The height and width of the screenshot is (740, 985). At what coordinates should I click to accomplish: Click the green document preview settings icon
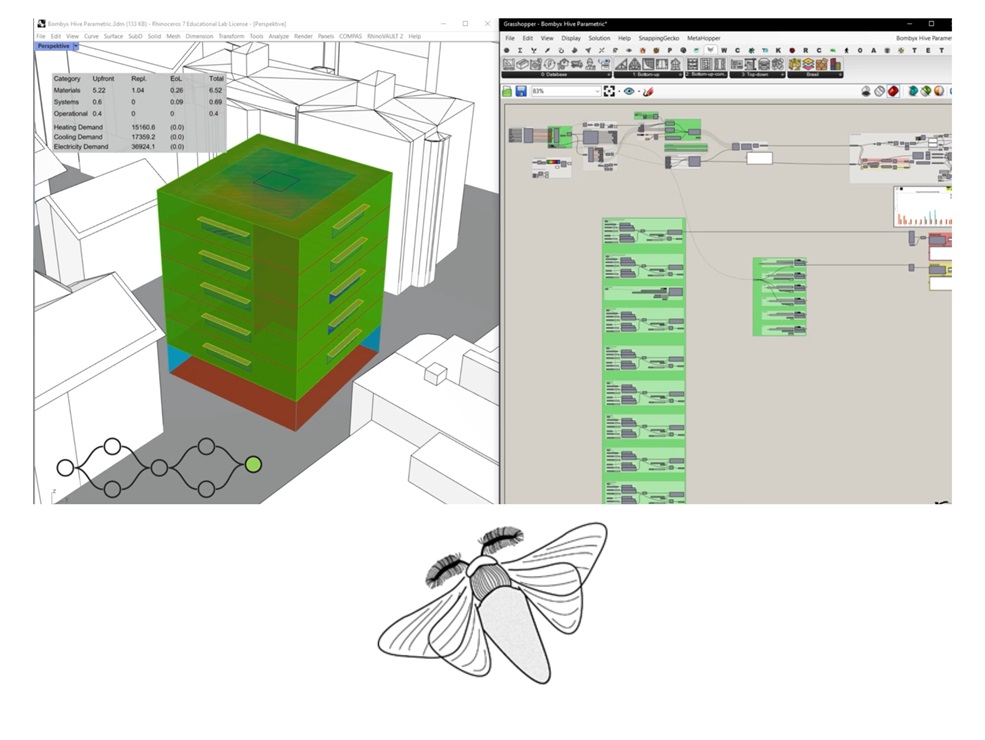[x=926, y=91]
